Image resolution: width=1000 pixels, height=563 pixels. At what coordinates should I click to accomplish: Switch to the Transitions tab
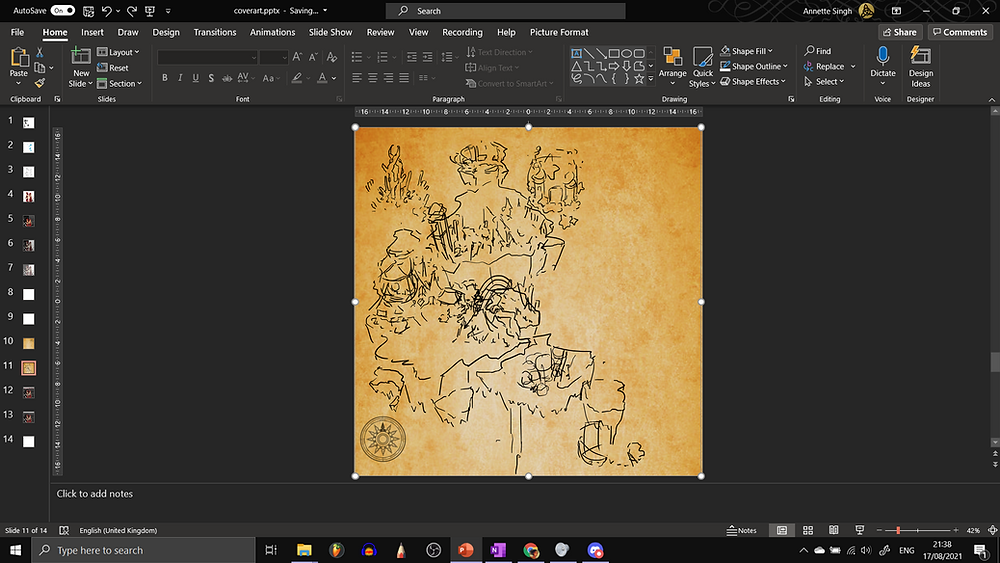pyautogui.click(x=215, y=32)
